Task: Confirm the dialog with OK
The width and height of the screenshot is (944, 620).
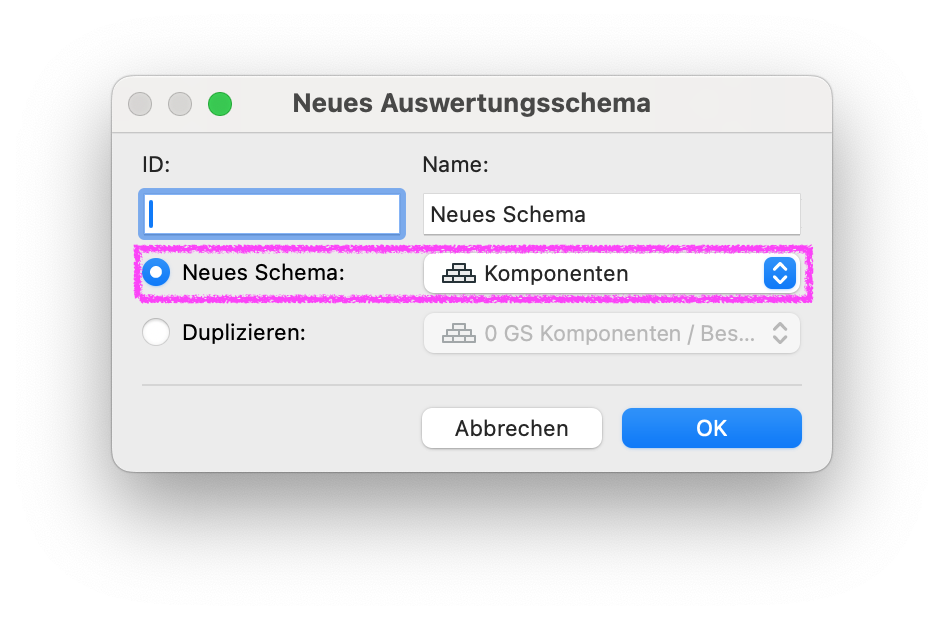Action: coord(712,428)
